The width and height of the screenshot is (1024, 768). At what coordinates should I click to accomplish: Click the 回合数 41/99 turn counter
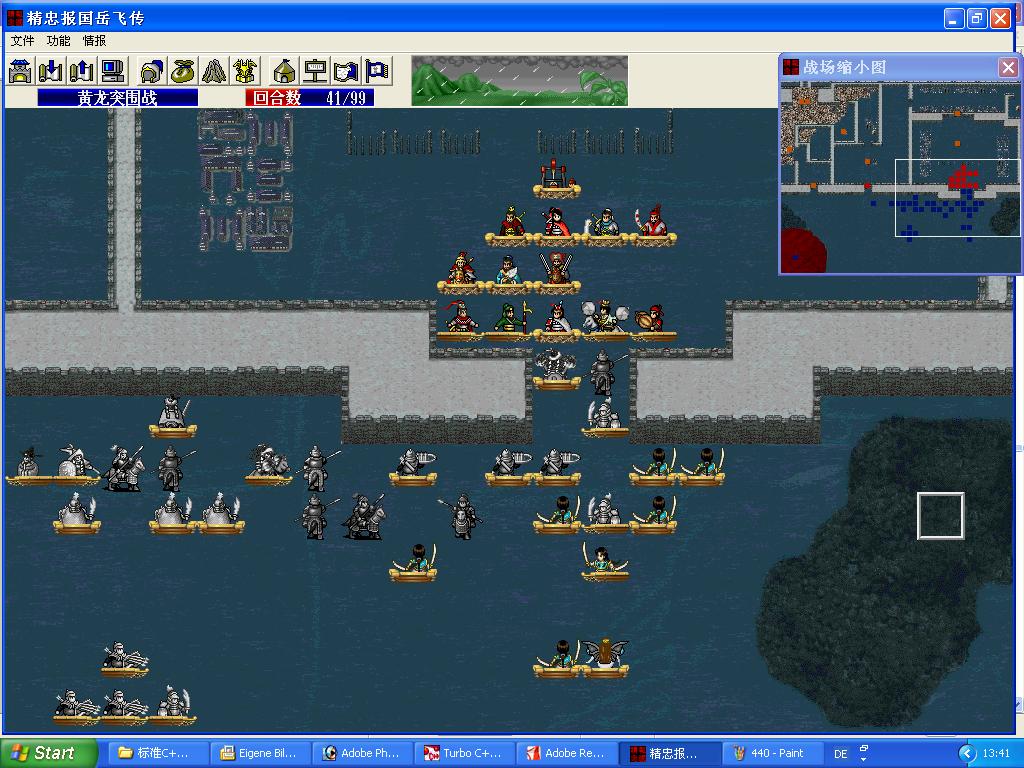pos(310,98)
